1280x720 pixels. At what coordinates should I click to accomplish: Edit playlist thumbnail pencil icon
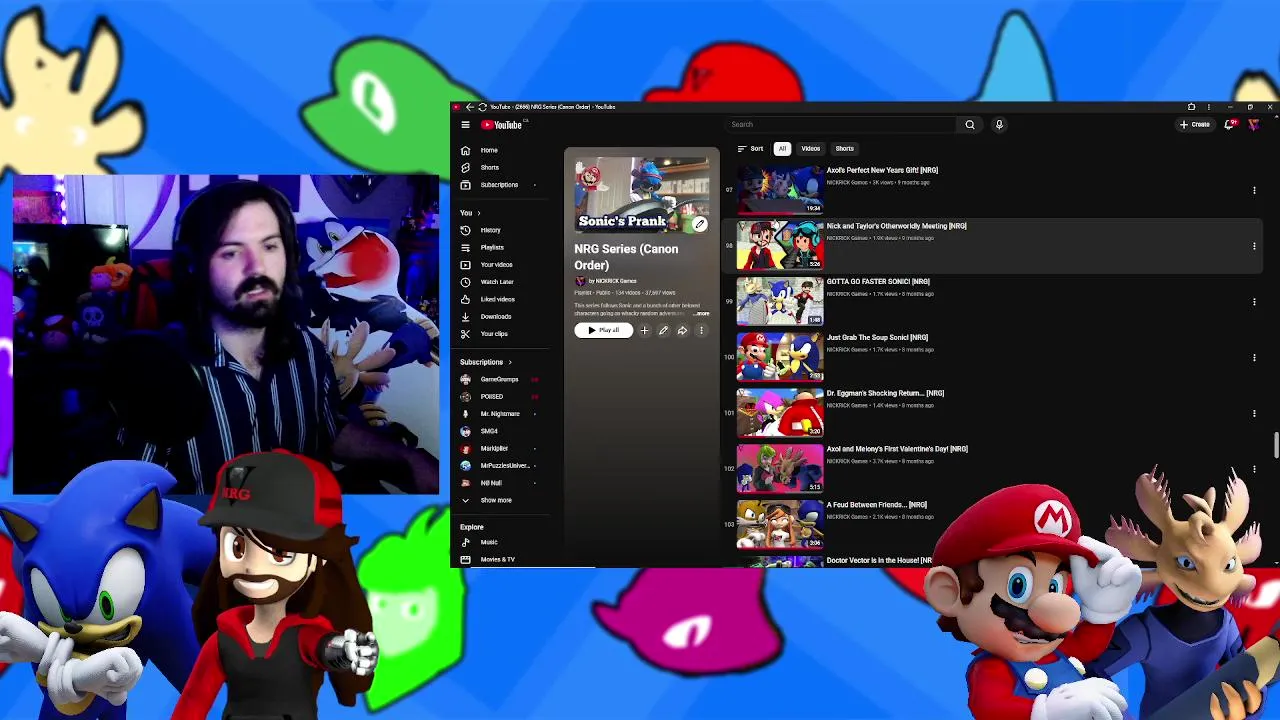[700, 224]
